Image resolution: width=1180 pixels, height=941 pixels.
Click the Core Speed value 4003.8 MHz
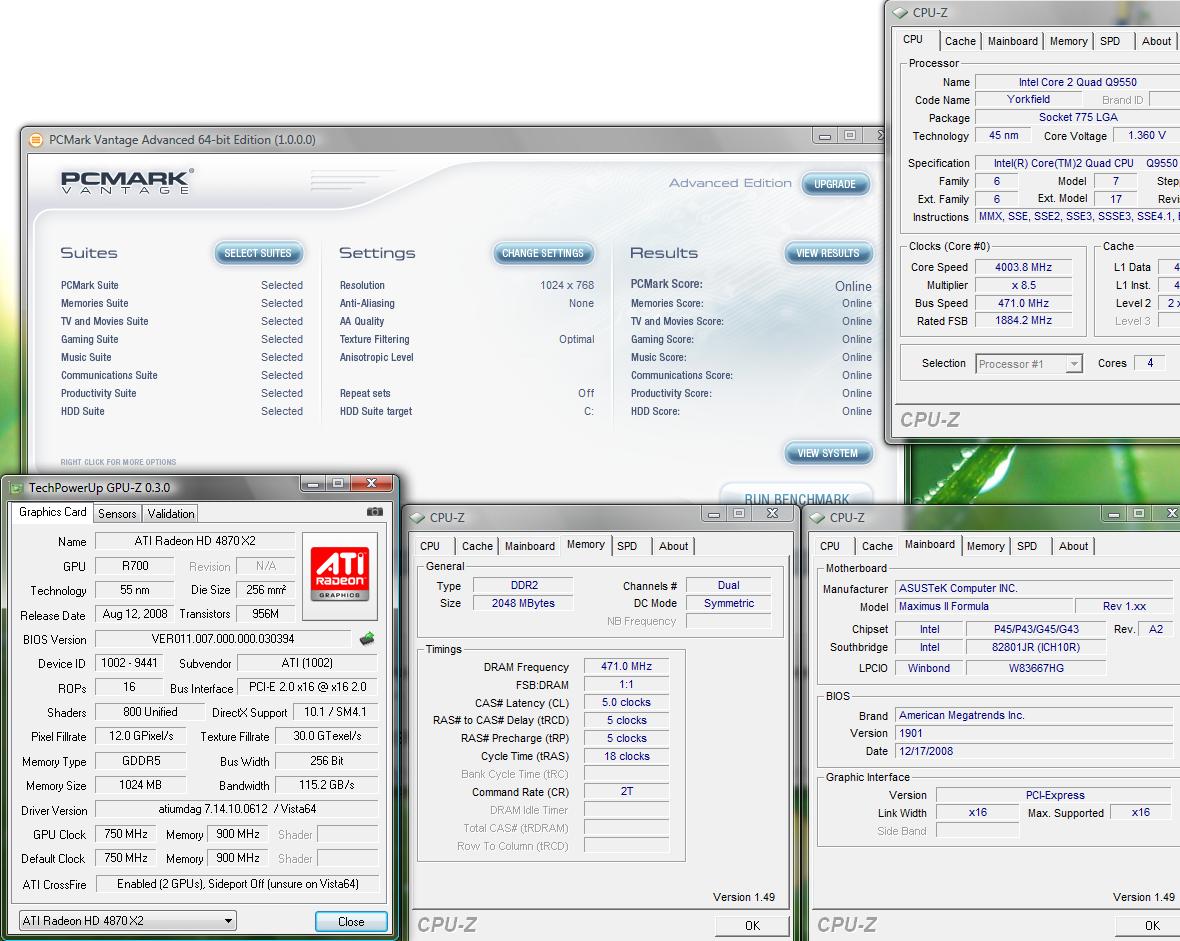1023,267
